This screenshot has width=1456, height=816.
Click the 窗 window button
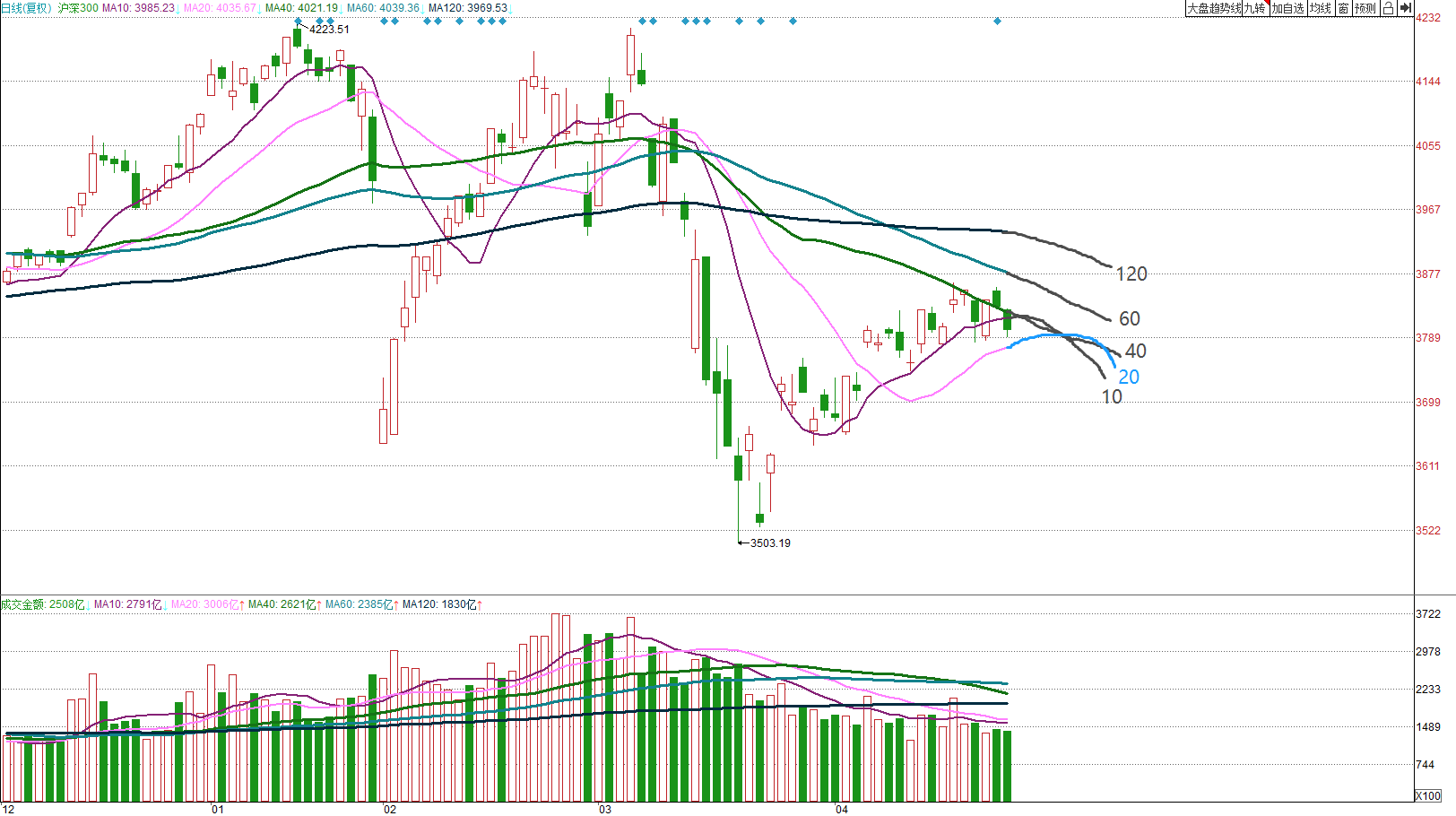pyautogui.click(x=1343, y=8)
